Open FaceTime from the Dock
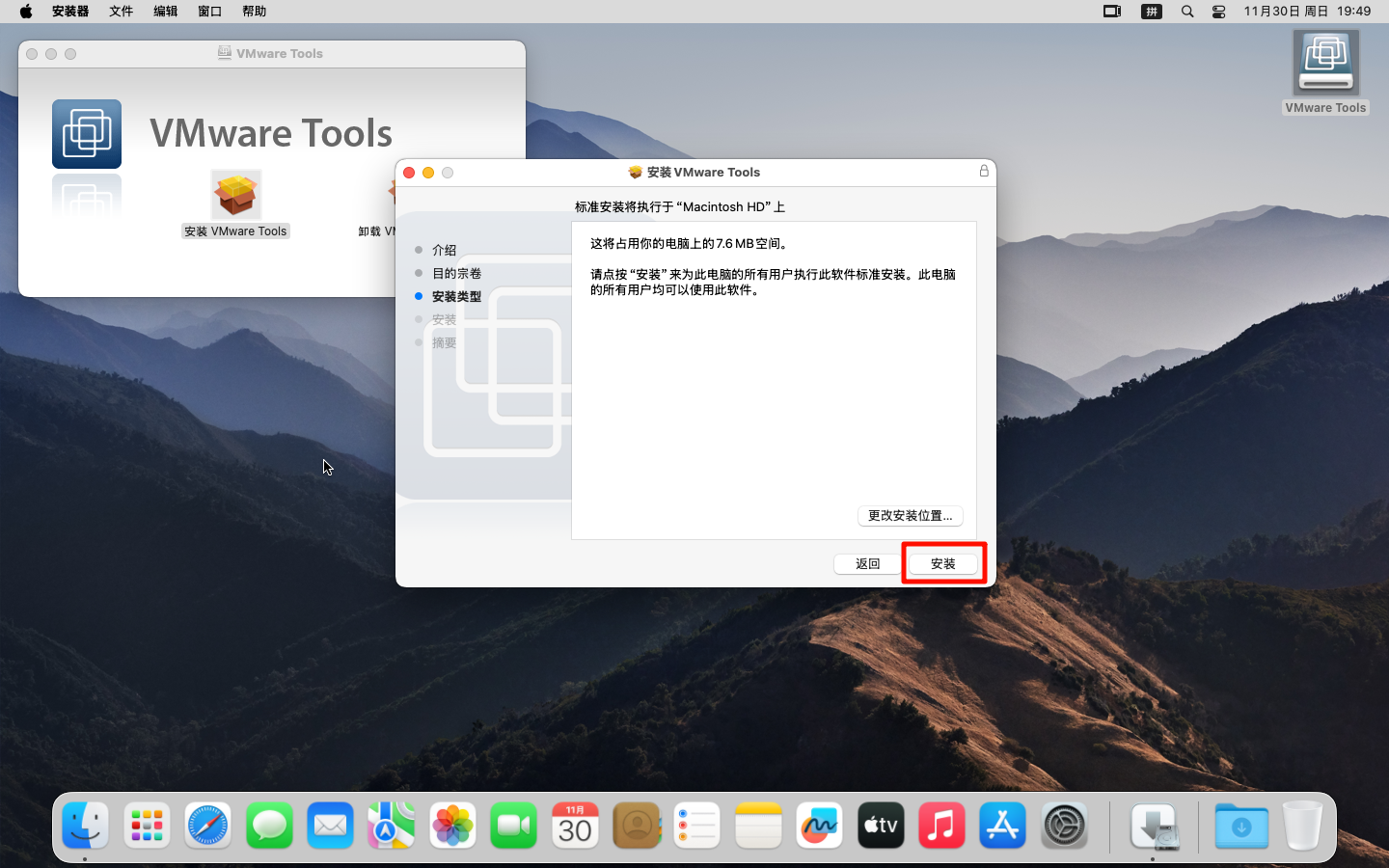This screenshot has height=868, width=1389. pos(514,826)
